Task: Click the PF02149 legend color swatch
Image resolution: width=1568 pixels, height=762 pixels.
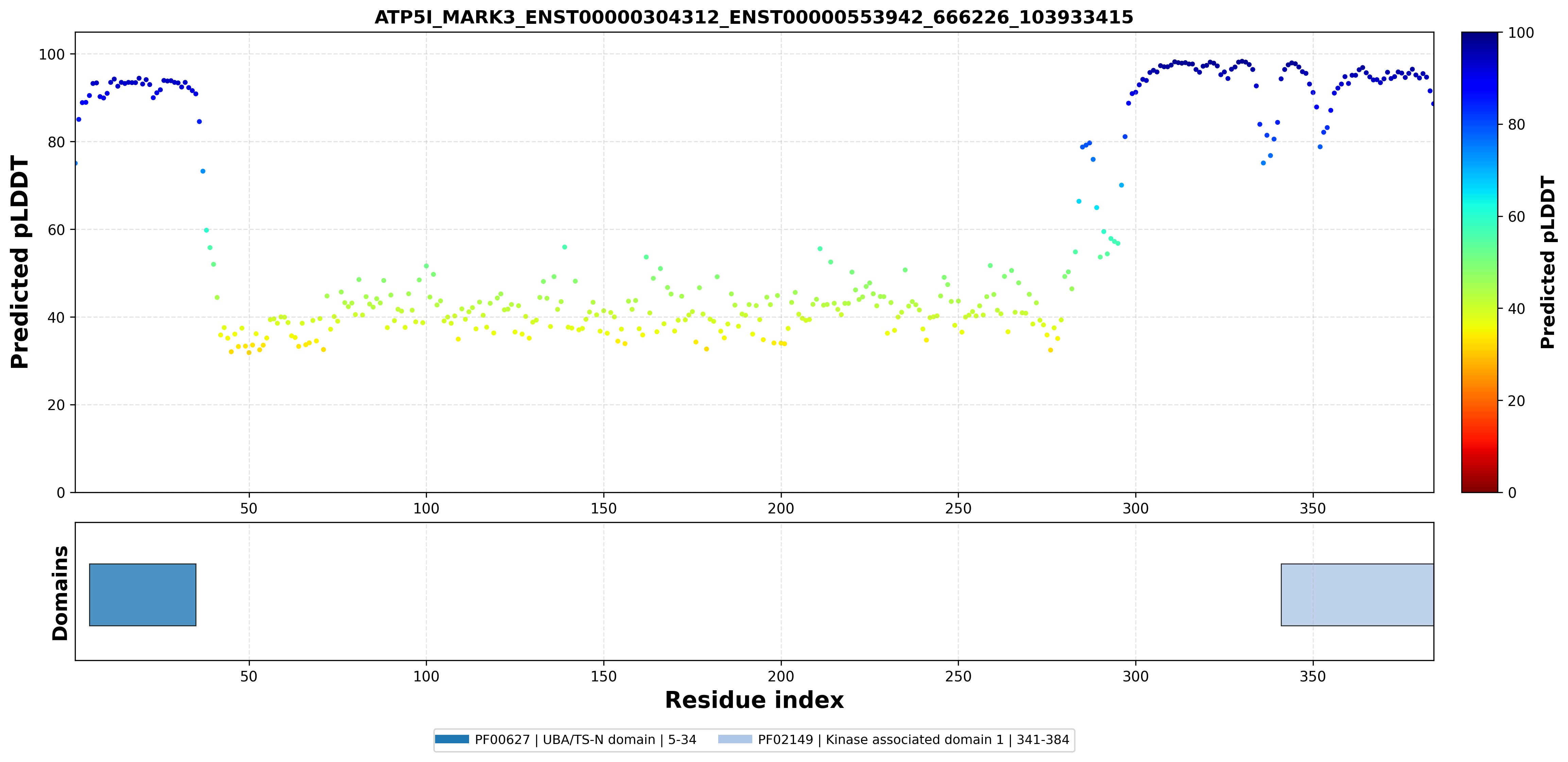Action: [x=735, y=740]
